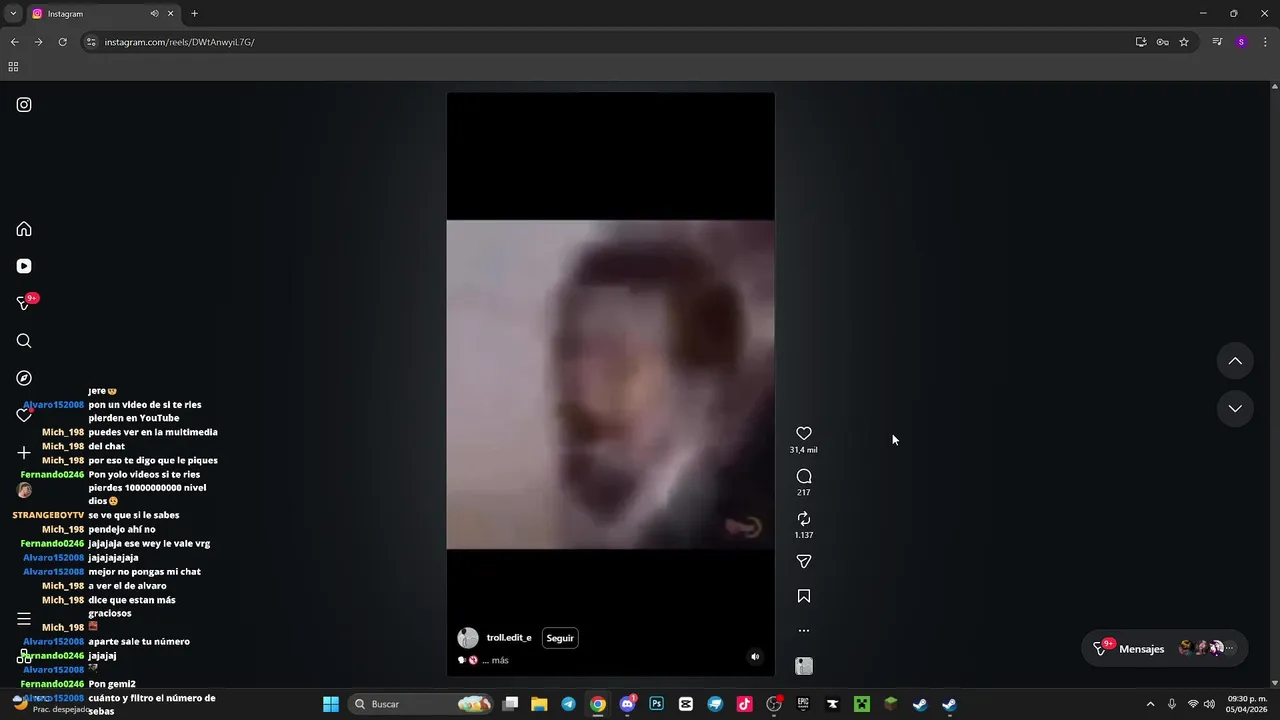
Task: Open Reels from the sidebar
Action: point(24,266)
